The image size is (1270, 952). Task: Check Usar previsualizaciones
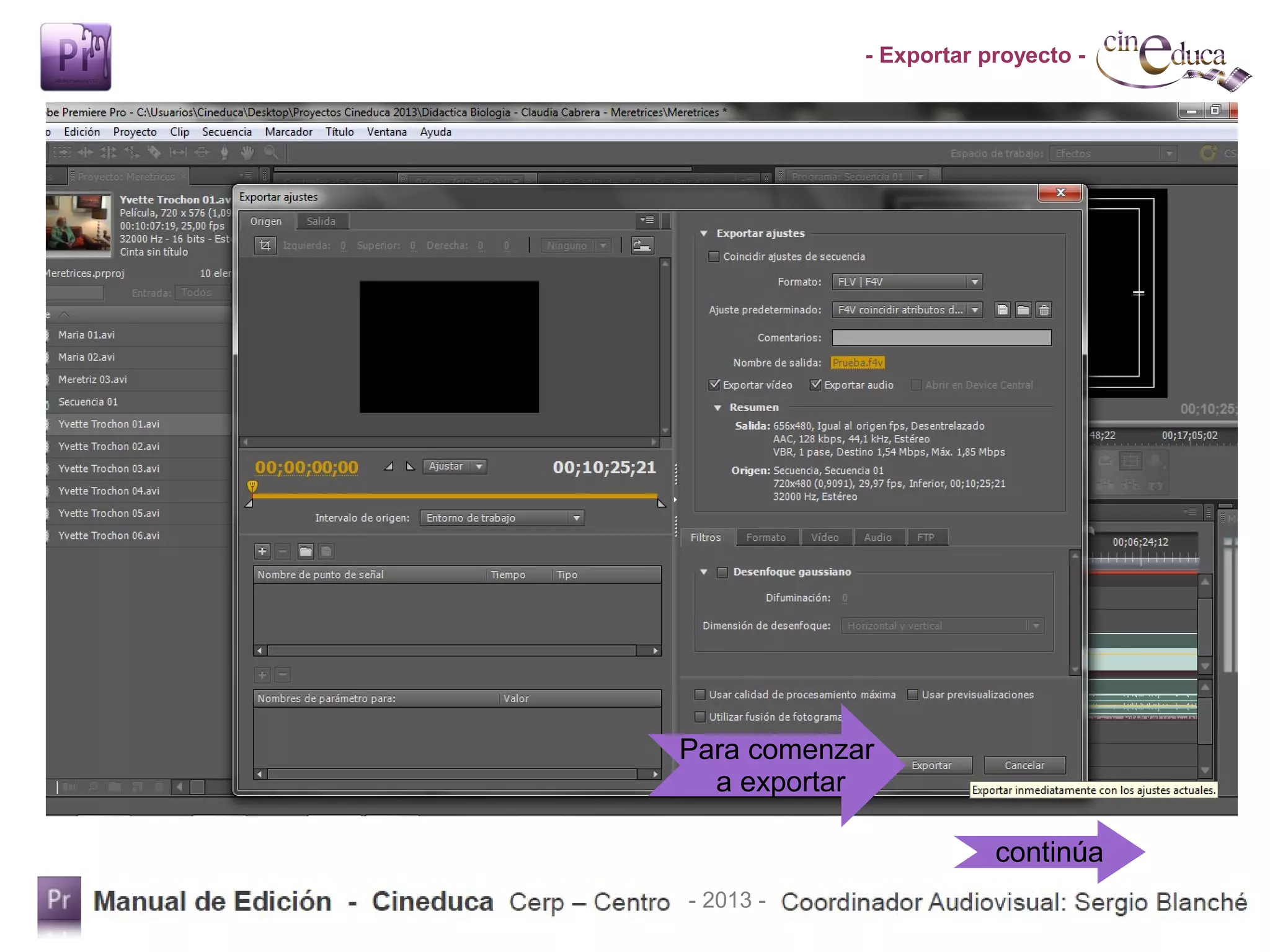click(x=913, y=694)
